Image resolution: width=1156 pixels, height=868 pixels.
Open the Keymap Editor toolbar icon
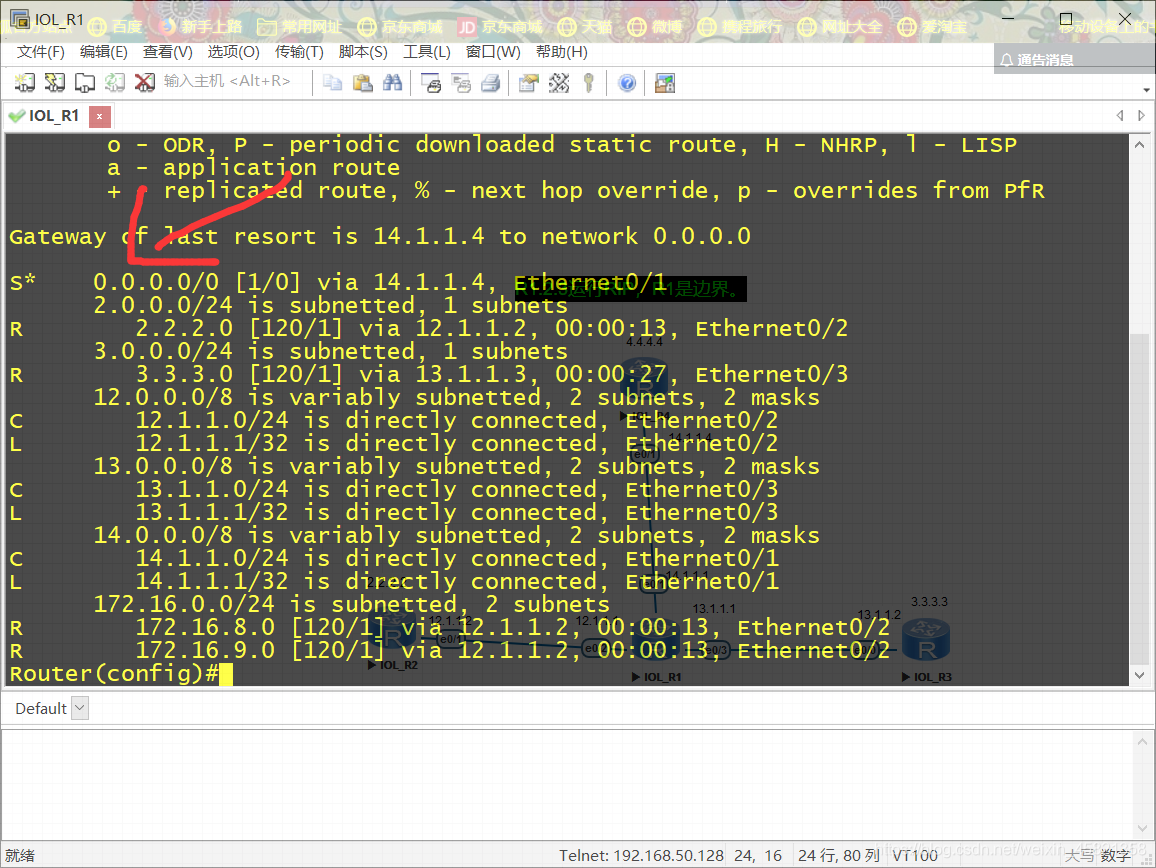559,83
